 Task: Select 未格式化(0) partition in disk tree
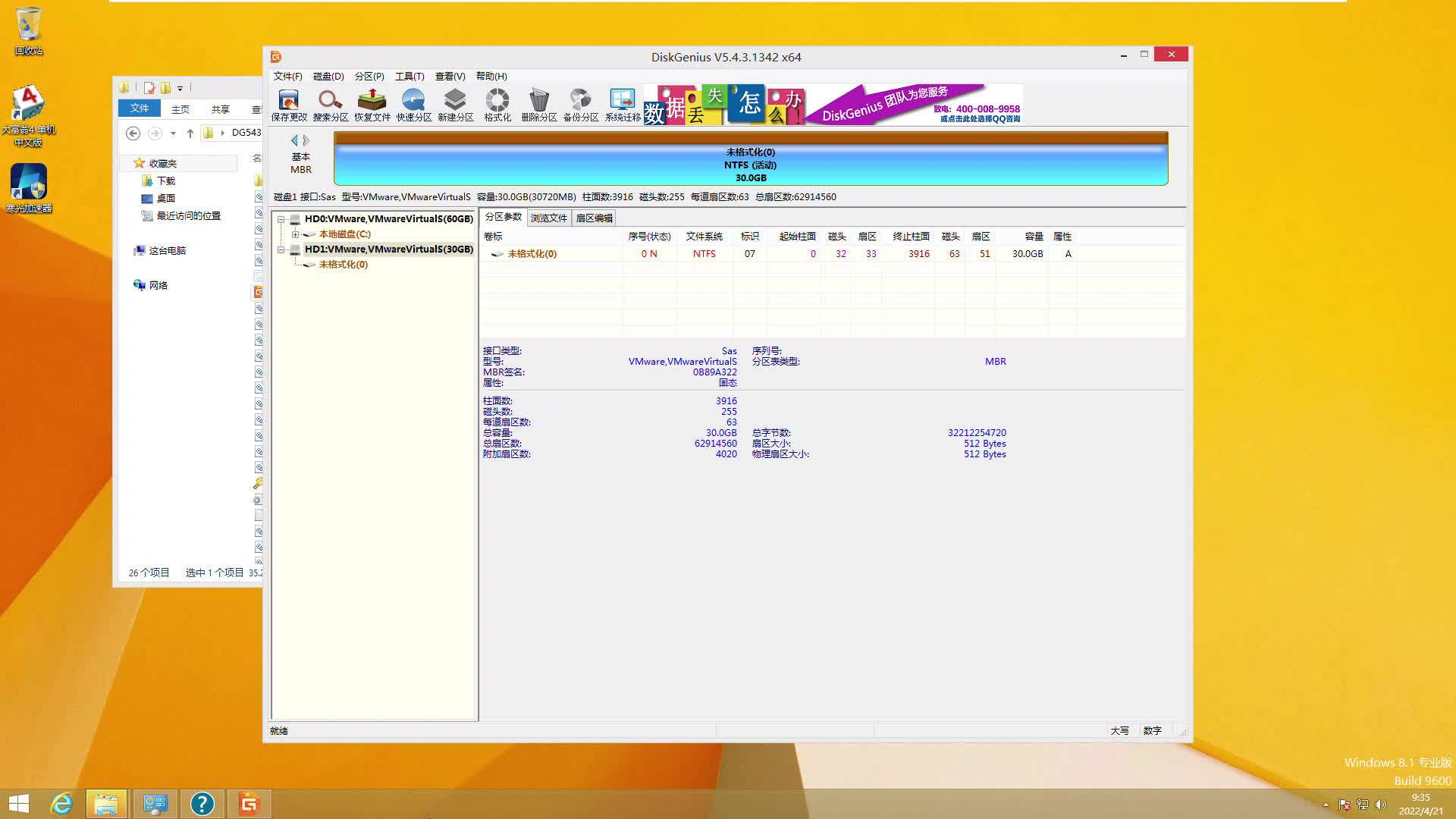[x=343, y=265]
